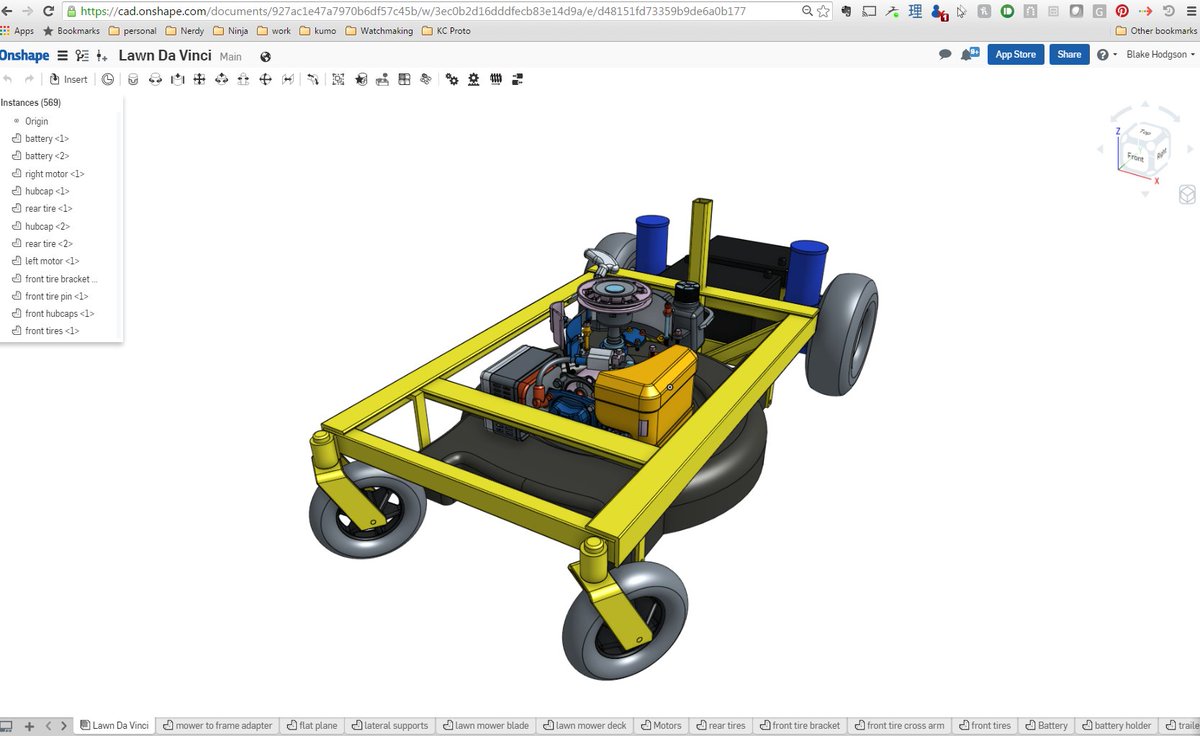Select the Slider mate tool

click(177, 79)
